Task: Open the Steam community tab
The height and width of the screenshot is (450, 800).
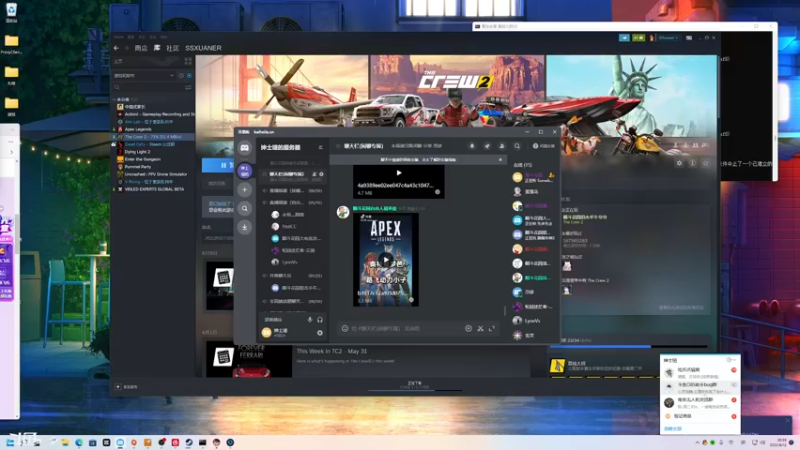Action: pyautogui.click(x=172, y=48)
